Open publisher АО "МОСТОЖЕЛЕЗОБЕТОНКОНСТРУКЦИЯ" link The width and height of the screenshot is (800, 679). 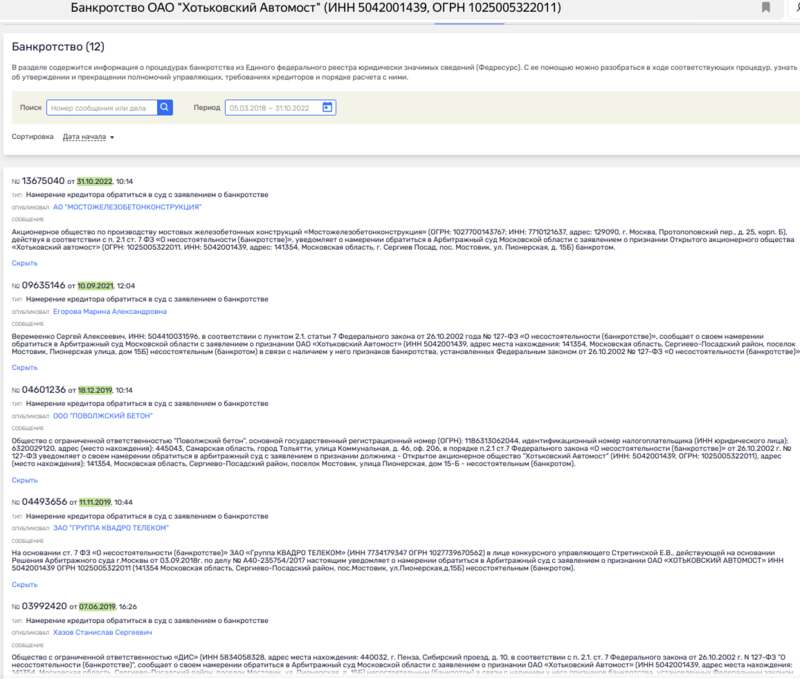(x=127, y=207)
